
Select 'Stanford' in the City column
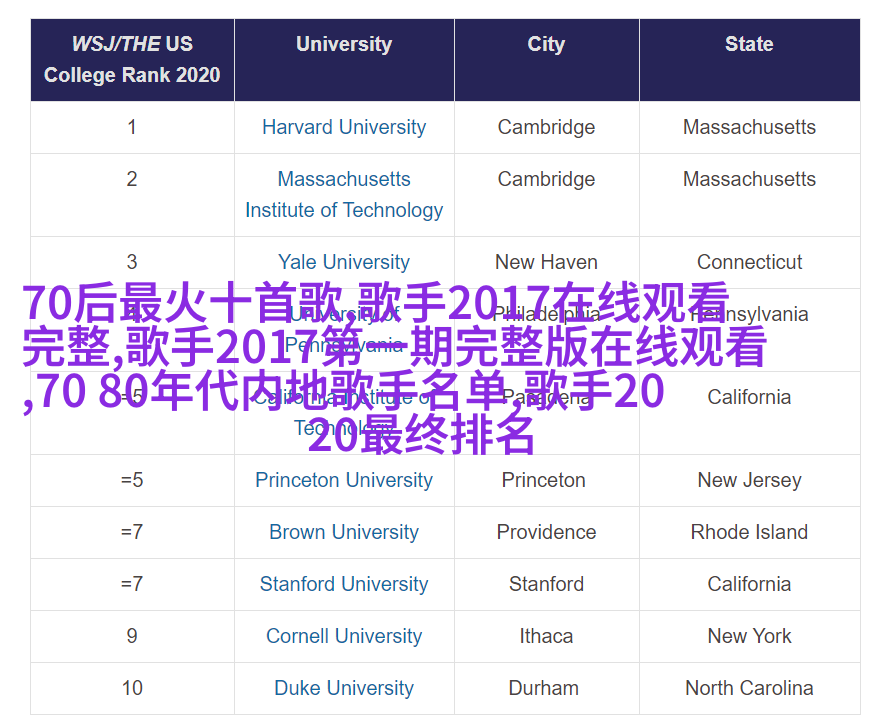(546, 584)
